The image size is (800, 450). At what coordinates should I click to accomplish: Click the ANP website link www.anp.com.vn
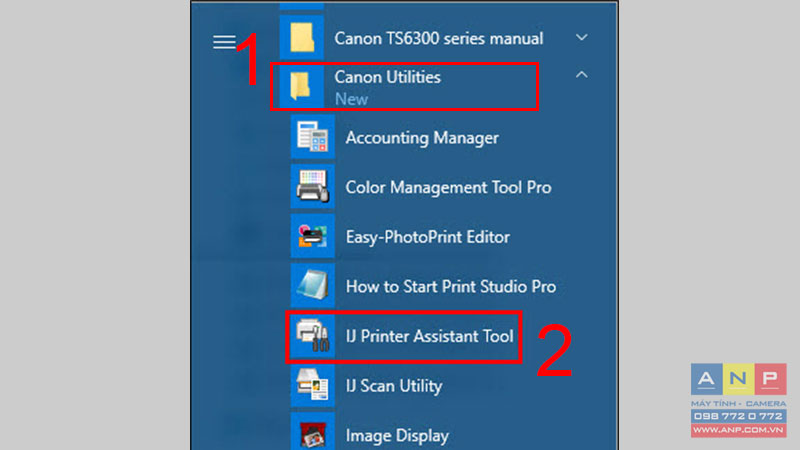(x=739, y=430)
